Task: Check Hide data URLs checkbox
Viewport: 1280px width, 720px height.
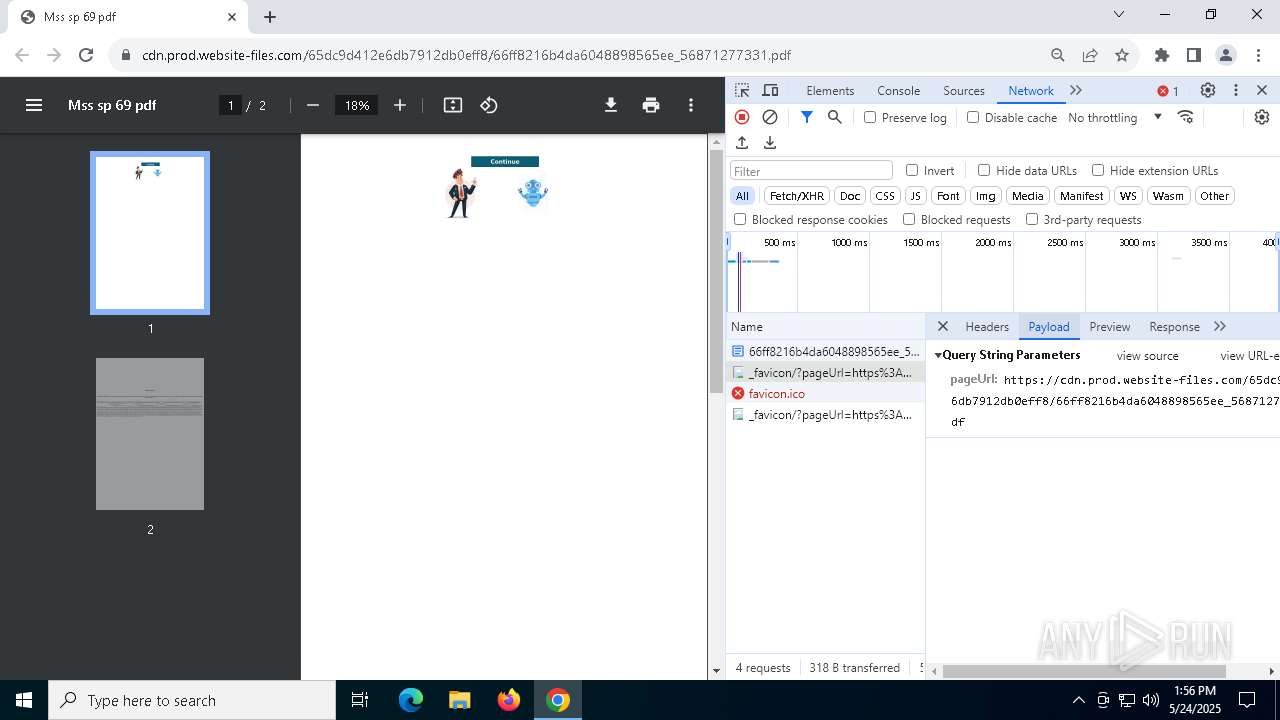Action: click(x=984, y=170)
